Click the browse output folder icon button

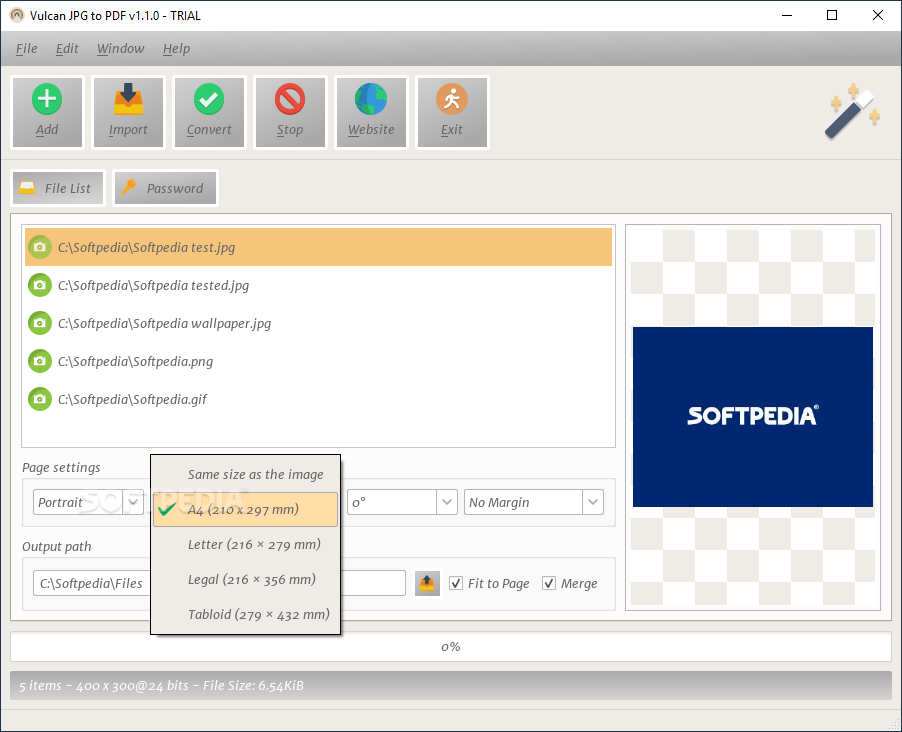[x=427, y=584]
